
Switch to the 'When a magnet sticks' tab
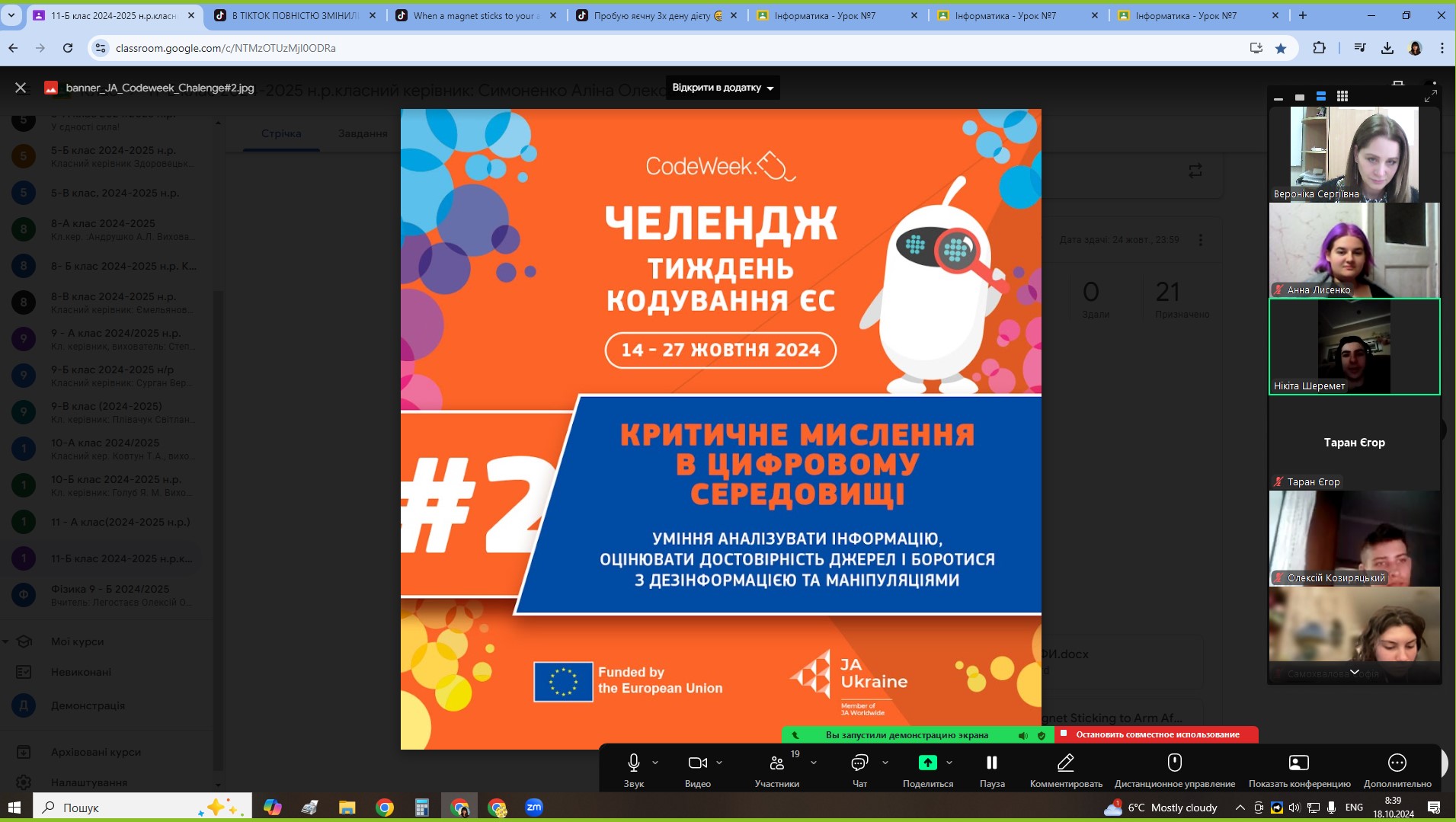[475, 15]
